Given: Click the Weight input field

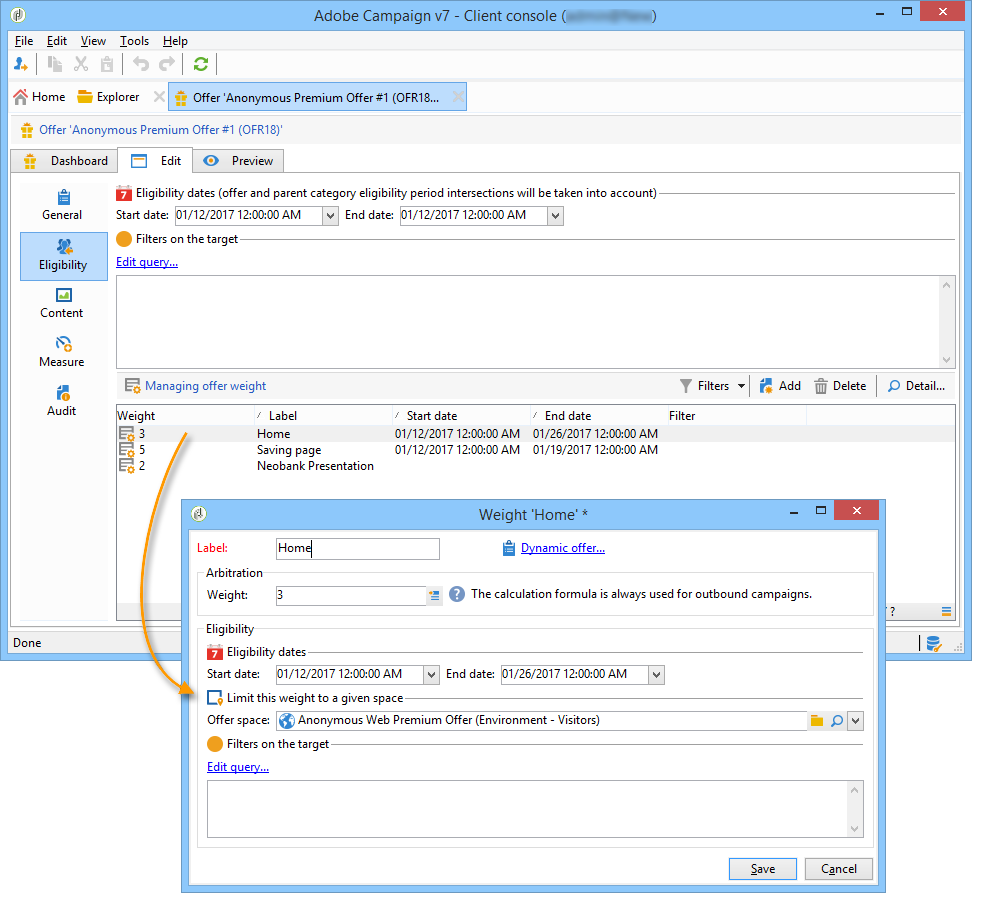Looking at the screenshot, I should 351,595.
